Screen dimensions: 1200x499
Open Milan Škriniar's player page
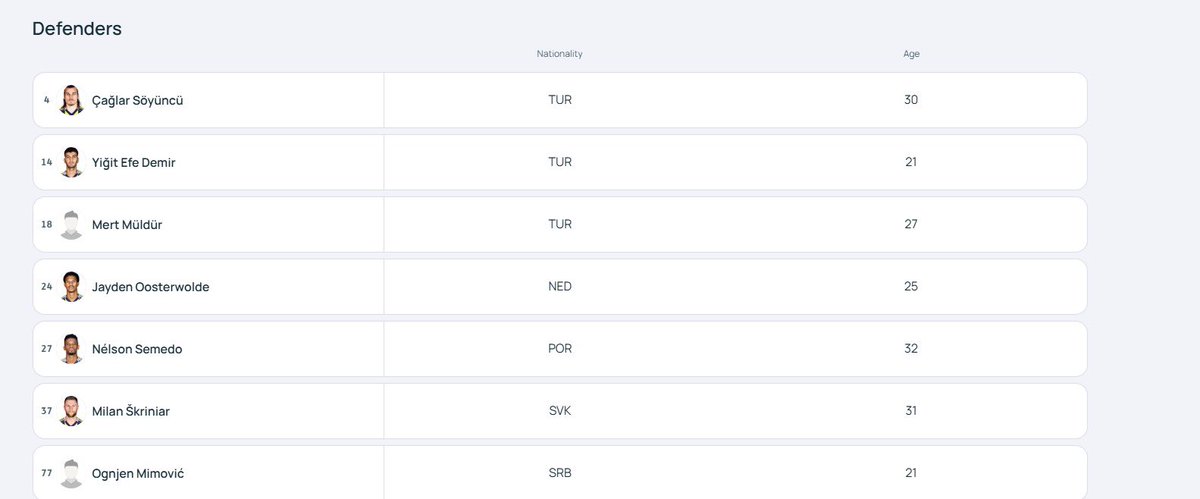[131, 410]
